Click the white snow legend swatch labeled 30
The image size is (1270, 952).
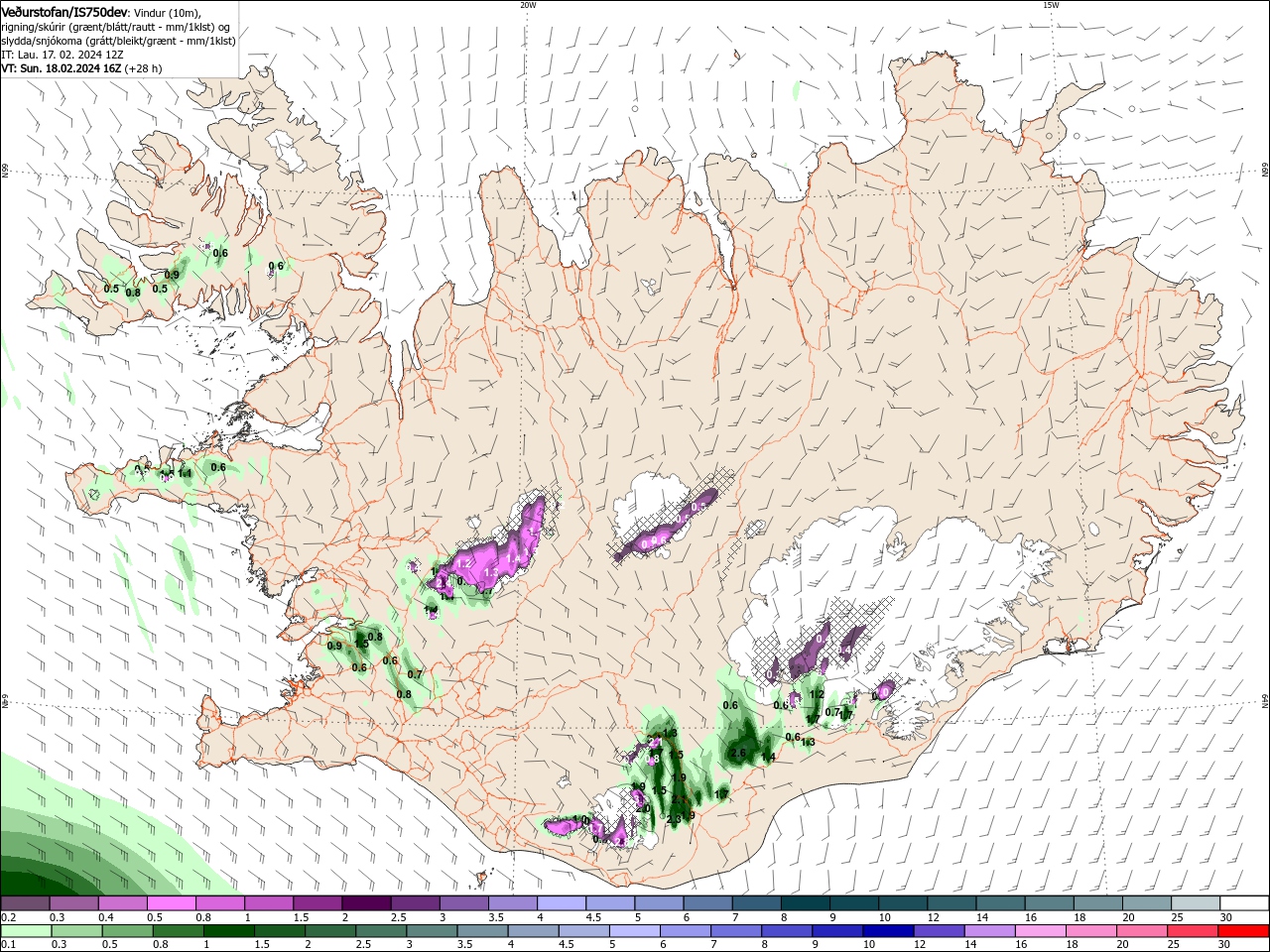click(x=1242, y=903)
